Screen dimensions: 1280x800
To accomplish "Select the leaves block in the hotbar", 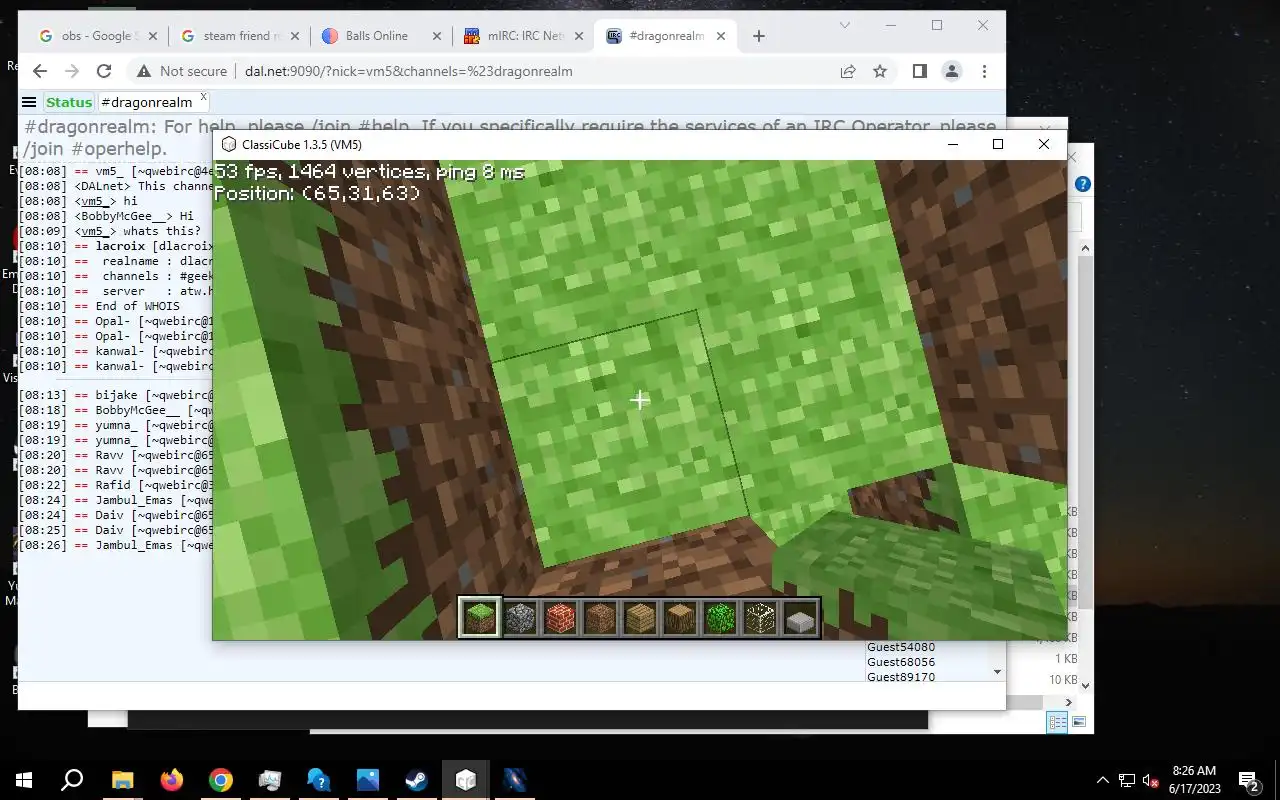I will (x=720, y=618).
